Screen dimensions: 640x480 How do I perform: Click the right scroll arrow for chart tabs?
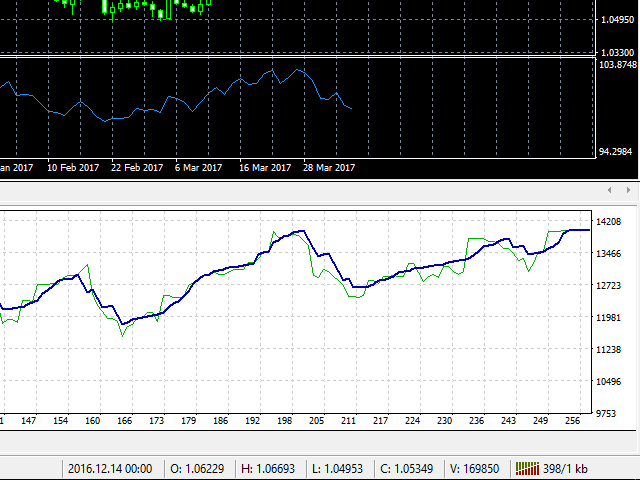tap(629, 190)
